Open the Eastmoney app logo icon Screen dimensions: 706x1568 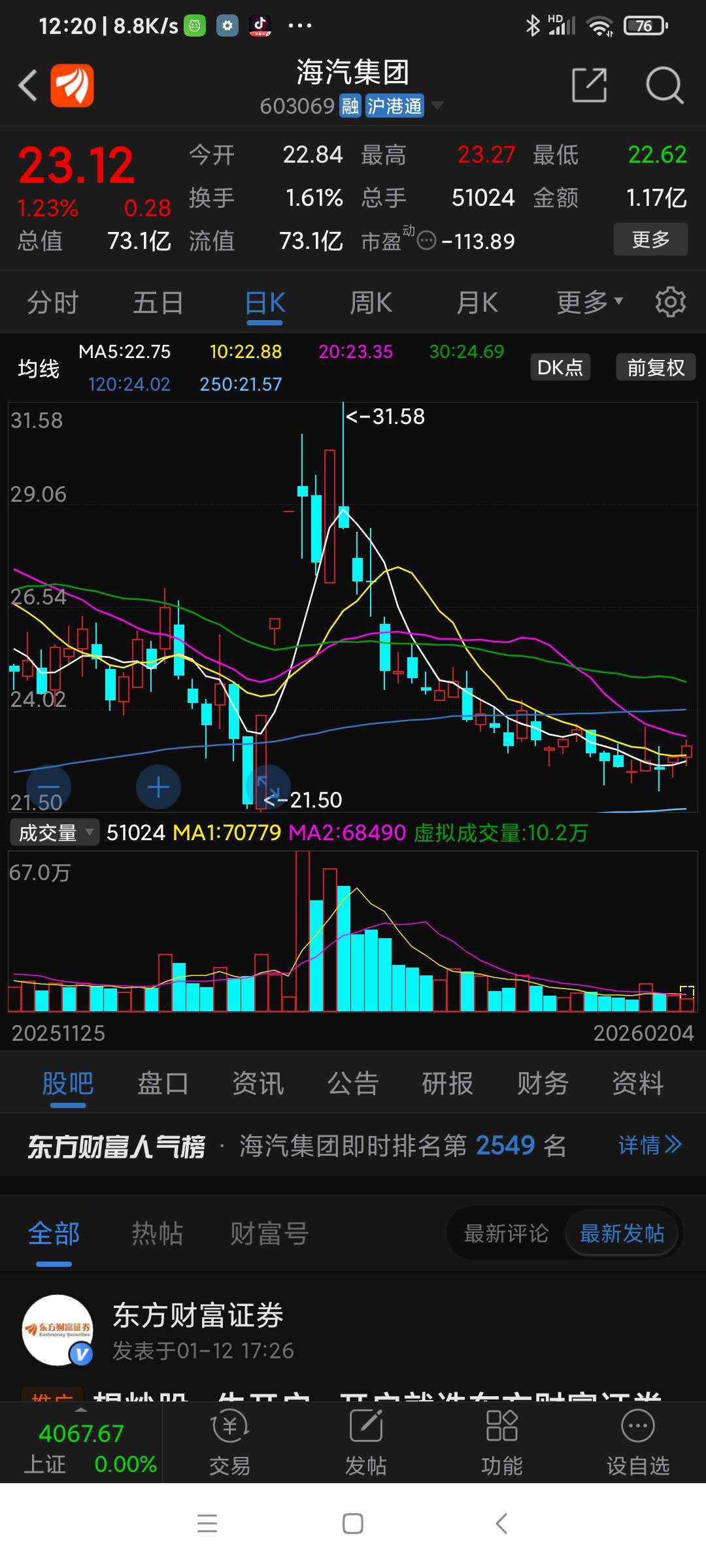pyautogui.click(x=72, y=86)
